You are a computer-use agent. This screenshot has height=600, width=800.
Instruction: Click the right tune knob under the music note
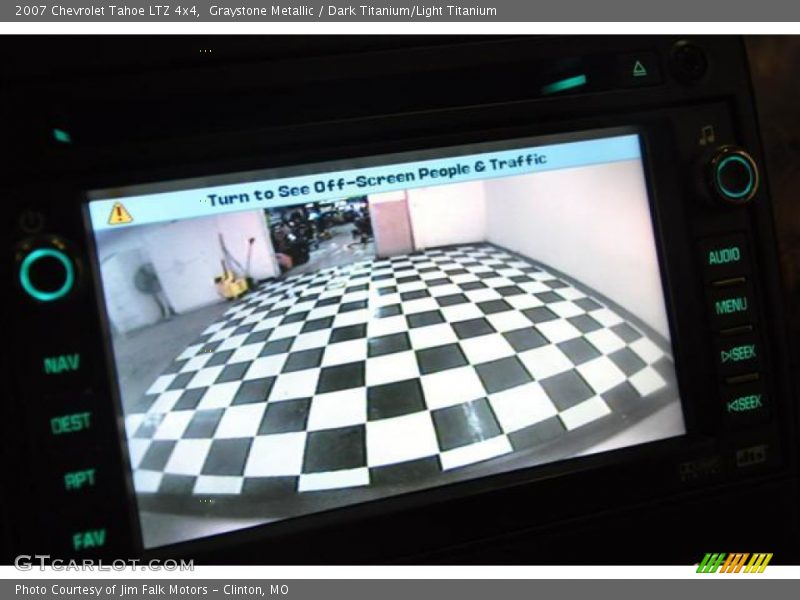coord(735,176)
